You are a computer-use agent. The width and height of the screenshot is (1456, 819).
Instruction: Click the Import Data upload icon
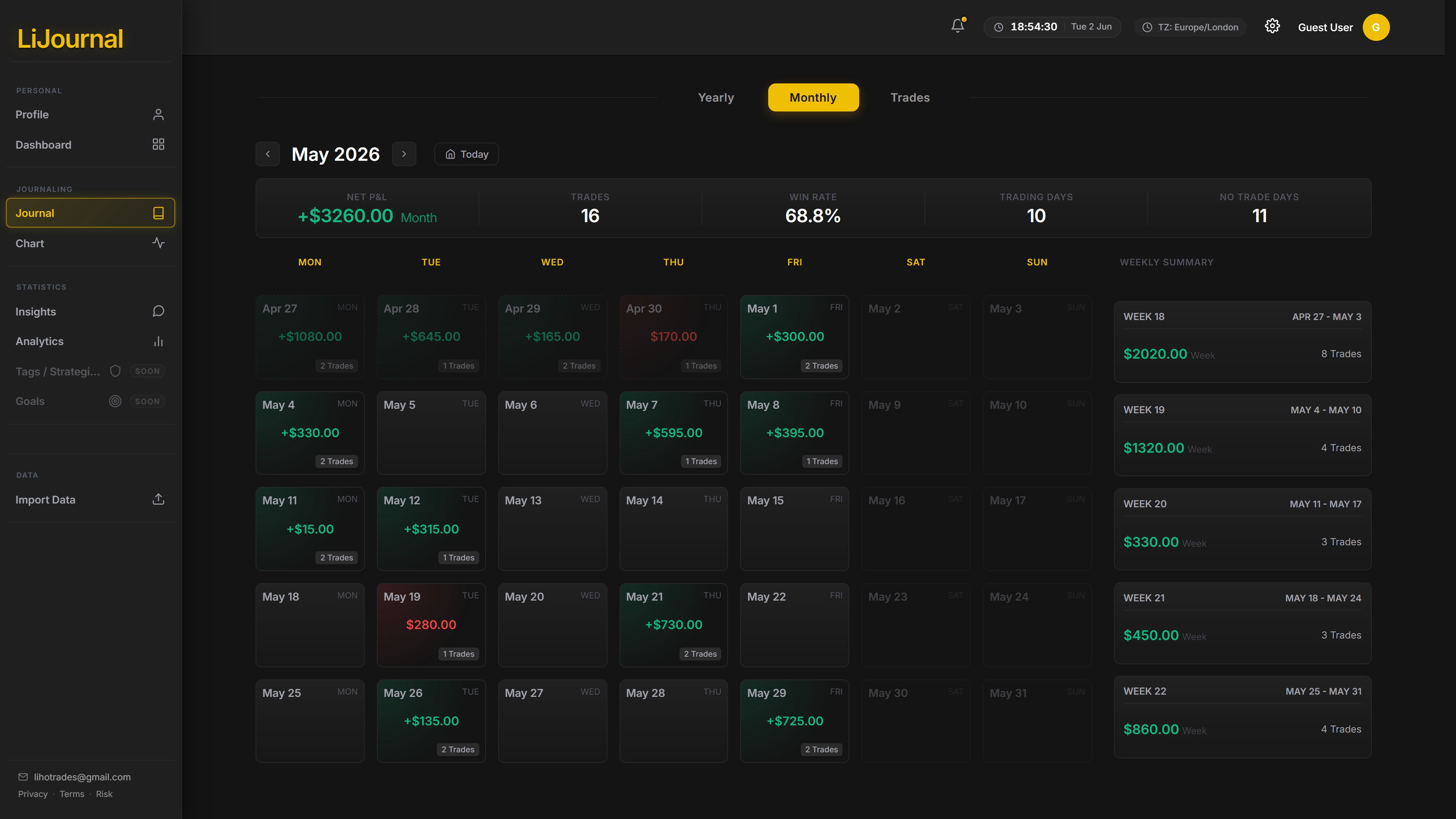158,499
